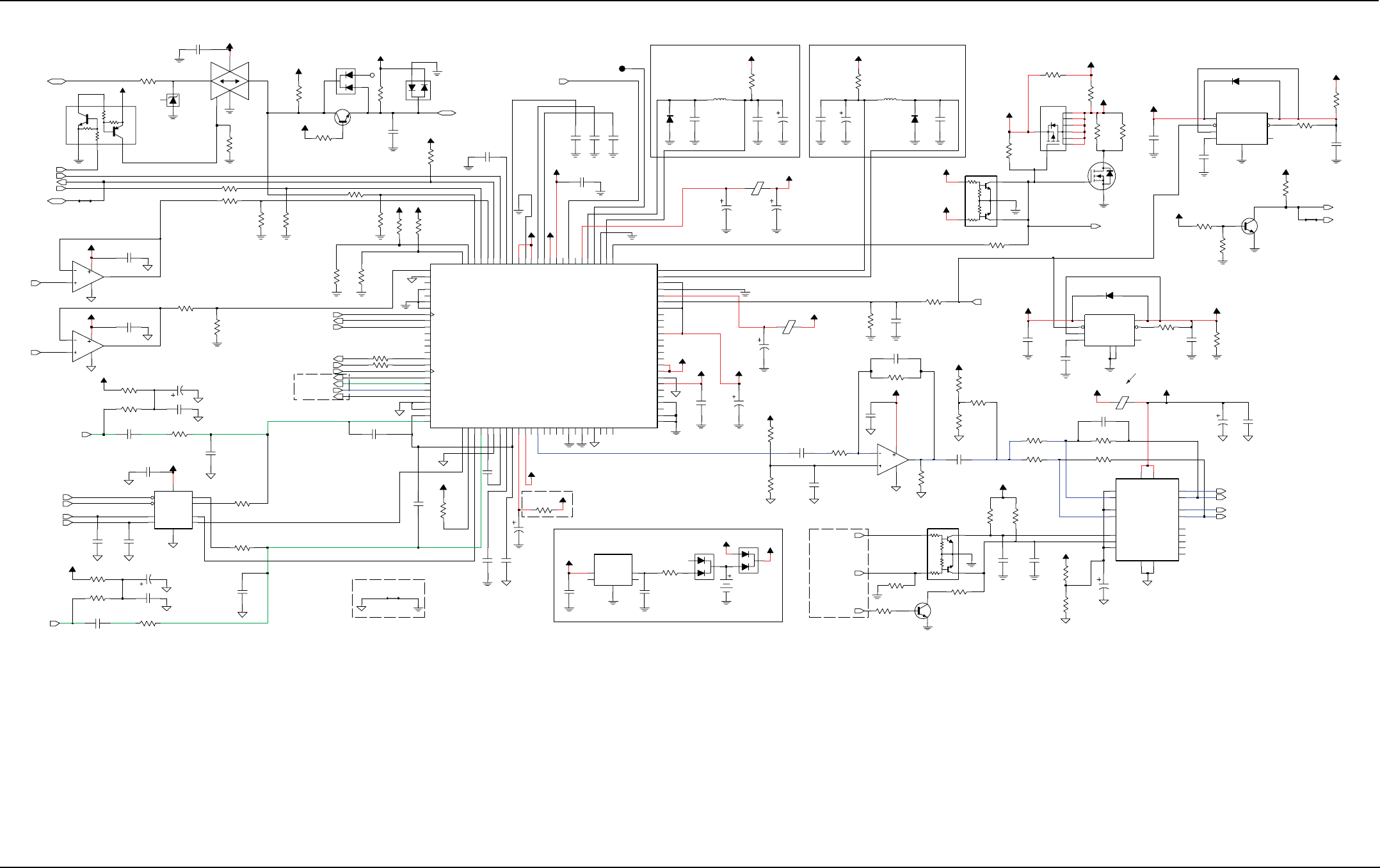The width and height of the screenshot is (1380, 868).
Task: Click the NPN transistor in the upper right
Action: (x=1249, y=226)
